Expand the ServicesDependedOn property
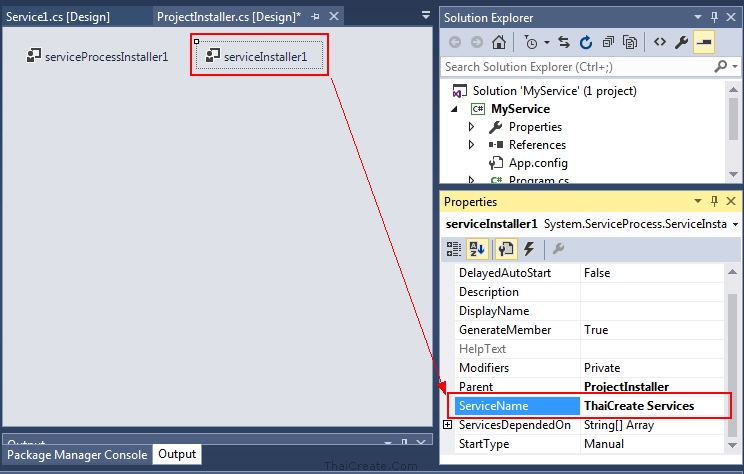 (447, 425)
